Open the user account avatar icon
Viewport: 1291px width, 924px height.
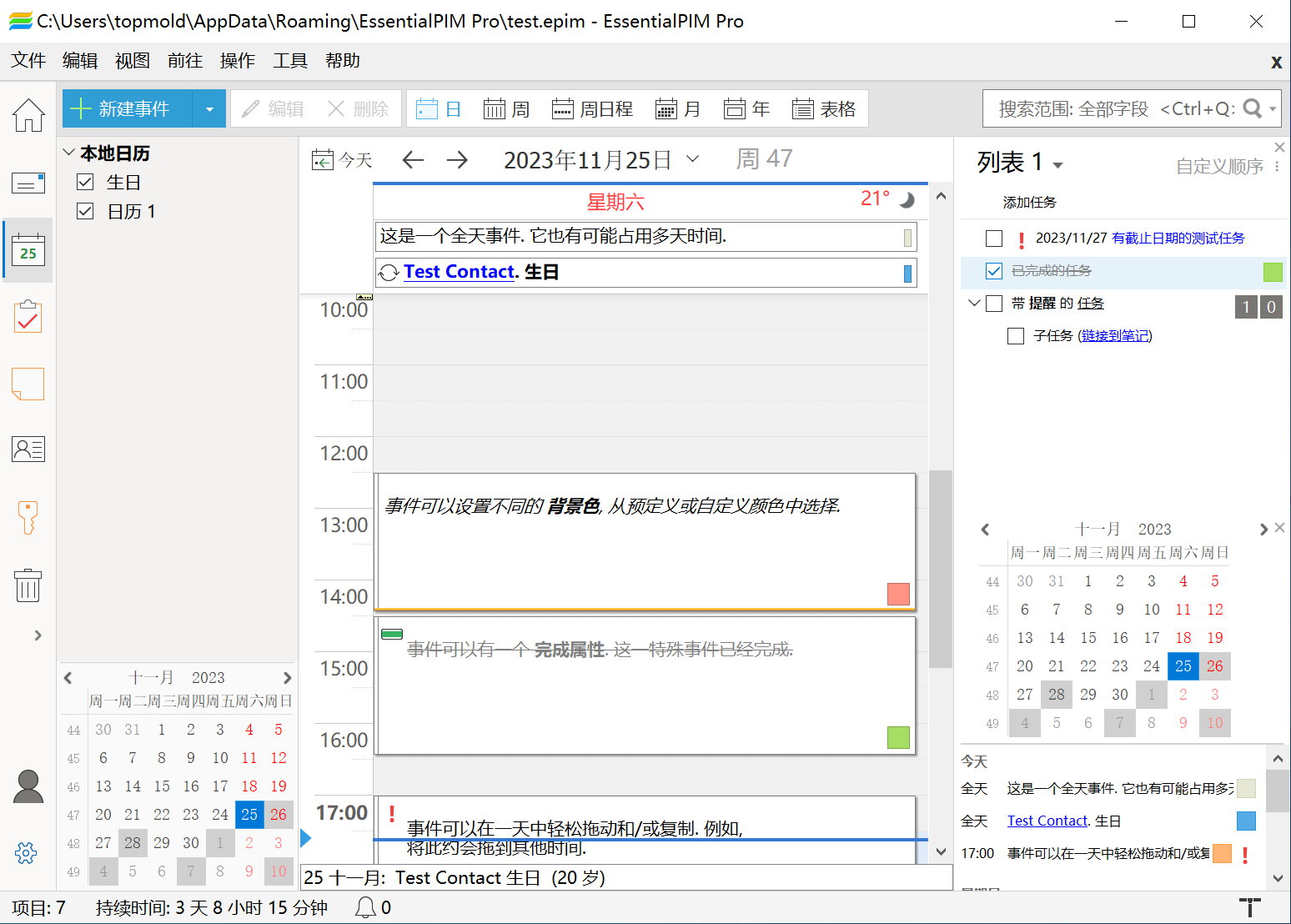pos(28,786)
